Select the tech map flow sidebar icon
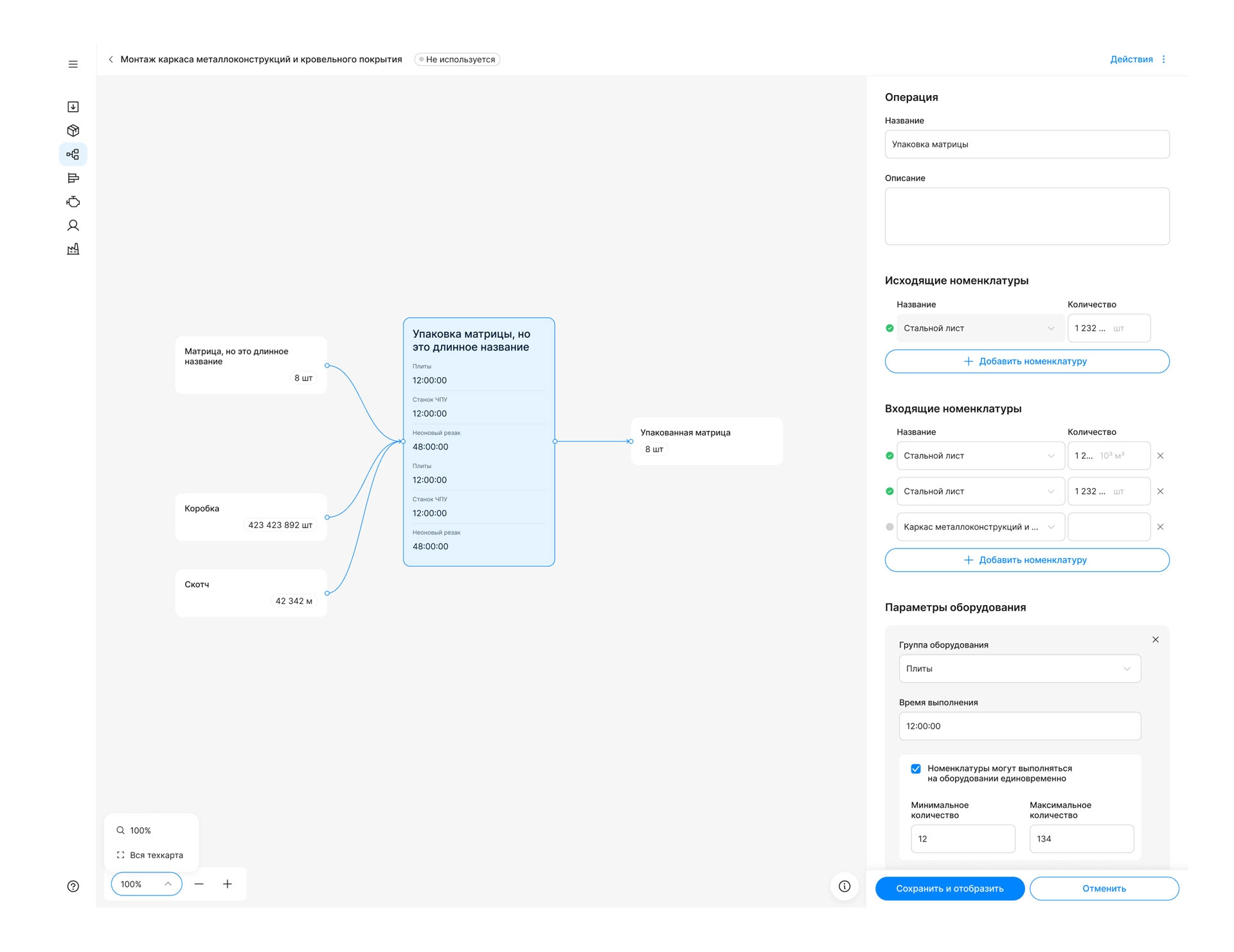1234x952 pixels. point(73,154)
